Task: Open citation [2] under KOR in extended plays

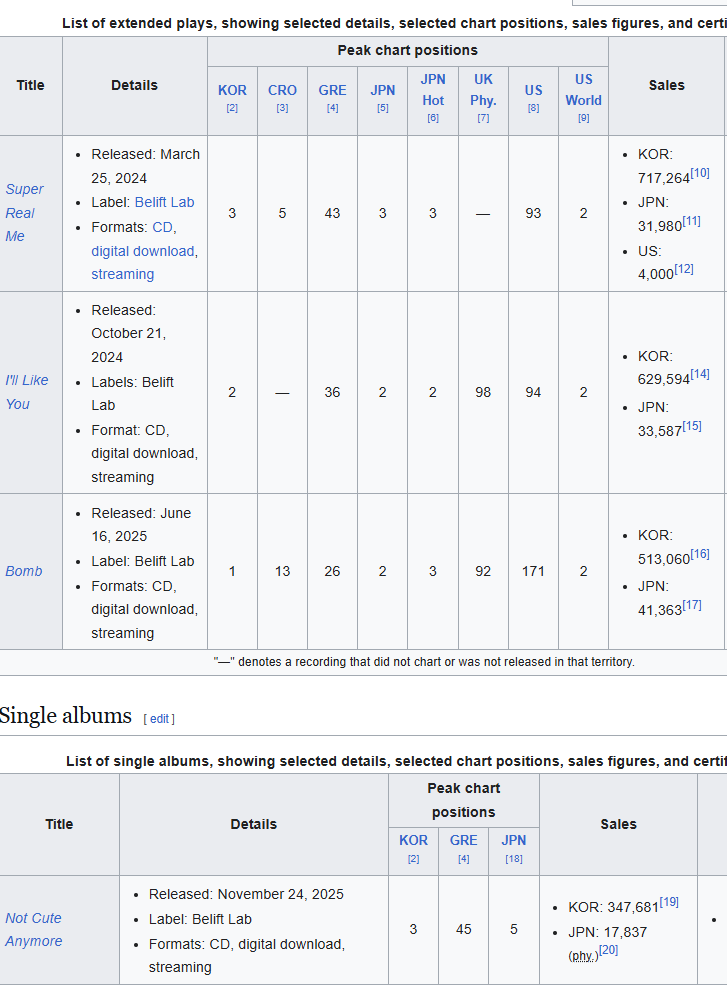Action: [x=232, y=108]
